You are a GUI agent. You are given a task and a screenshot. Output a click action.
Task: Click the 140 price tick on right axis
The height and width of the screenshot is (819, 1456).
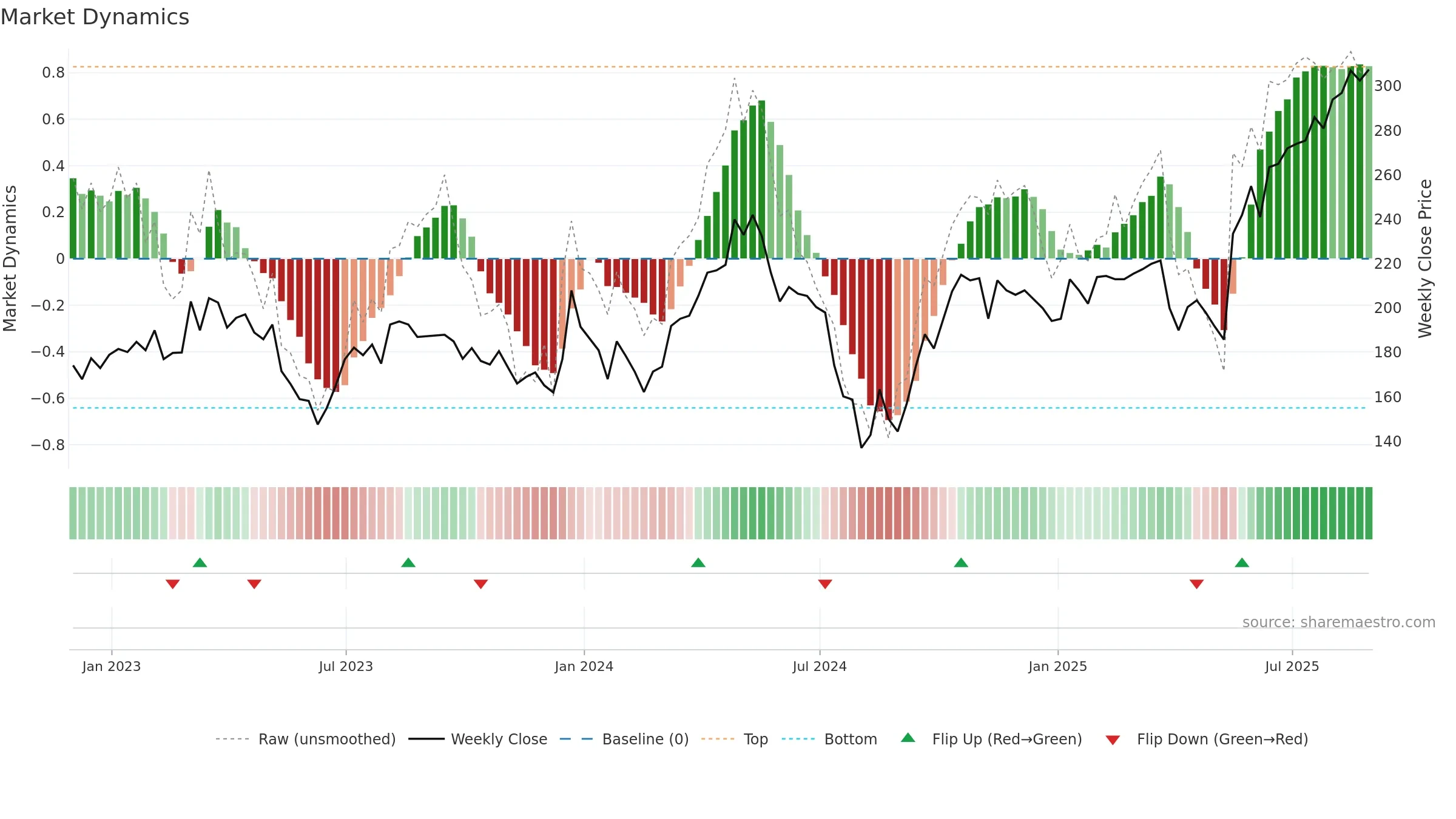click(1388, 441)
